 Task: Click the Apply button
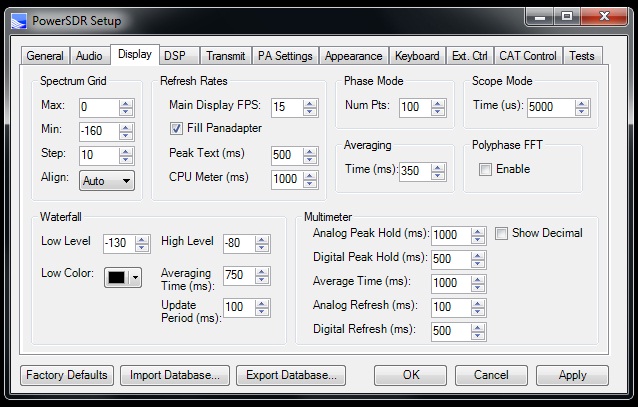572,375
